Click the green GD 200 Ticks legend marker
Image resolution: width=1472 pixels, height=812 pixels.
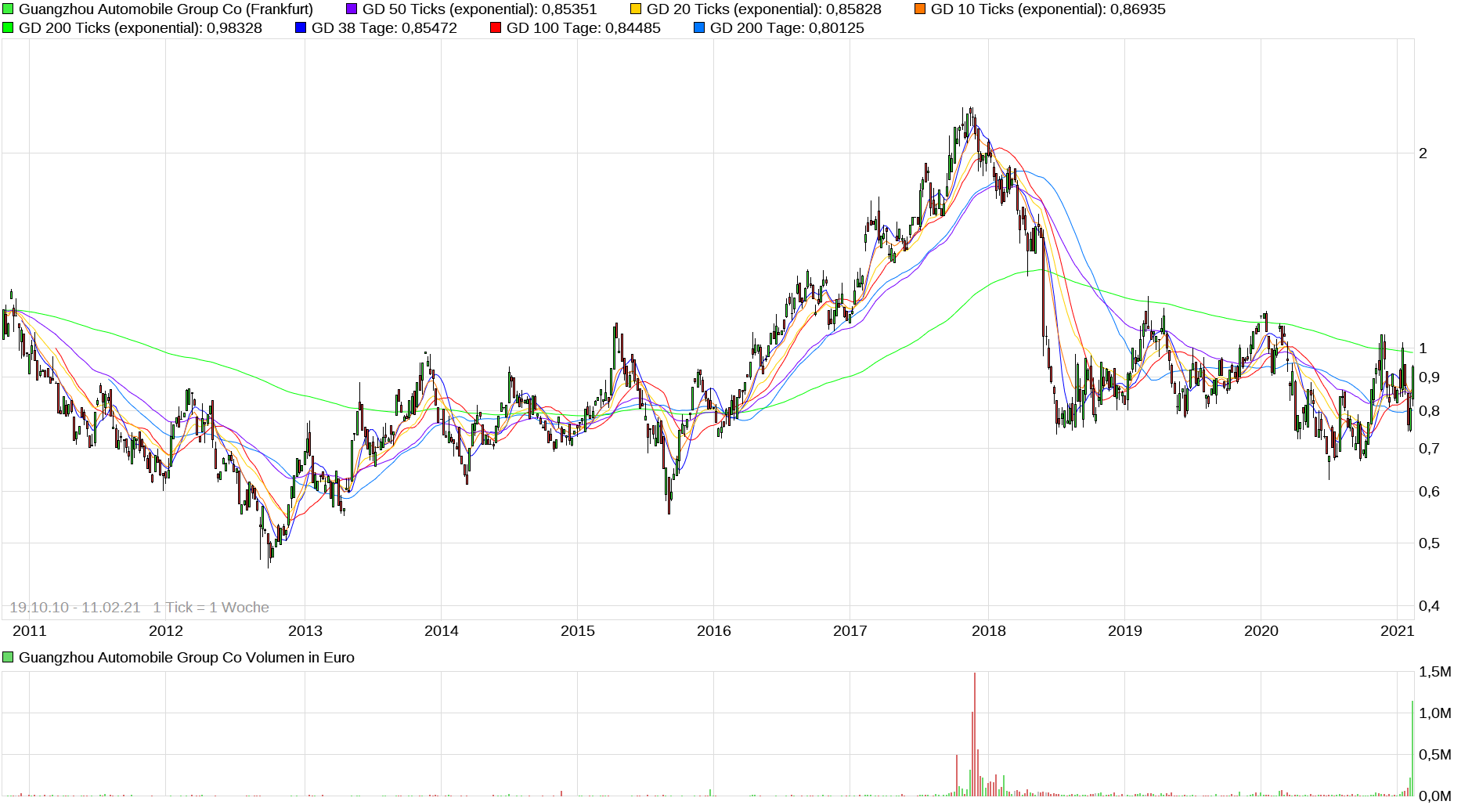[x=9, y=27]
